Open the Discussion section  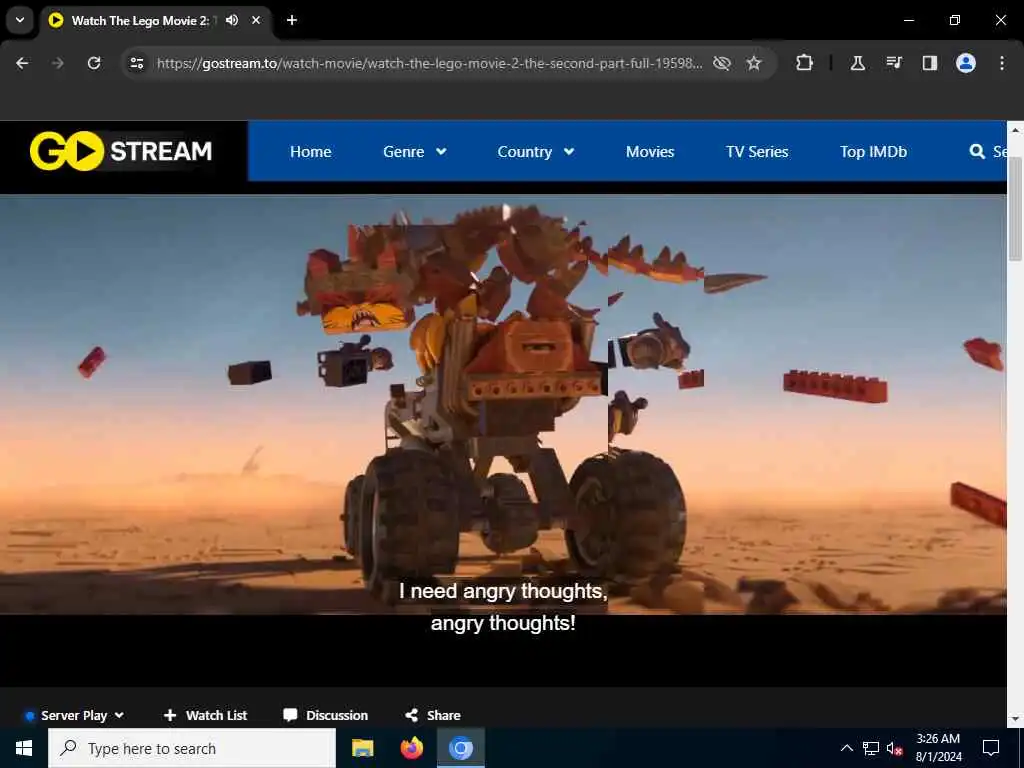click(x=325, y=716)
